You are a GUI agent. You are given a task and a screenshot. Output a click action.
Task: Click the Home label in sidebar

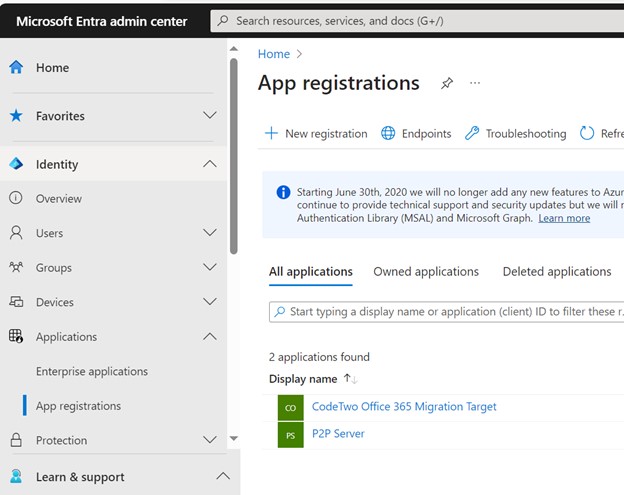pos(52,68)
